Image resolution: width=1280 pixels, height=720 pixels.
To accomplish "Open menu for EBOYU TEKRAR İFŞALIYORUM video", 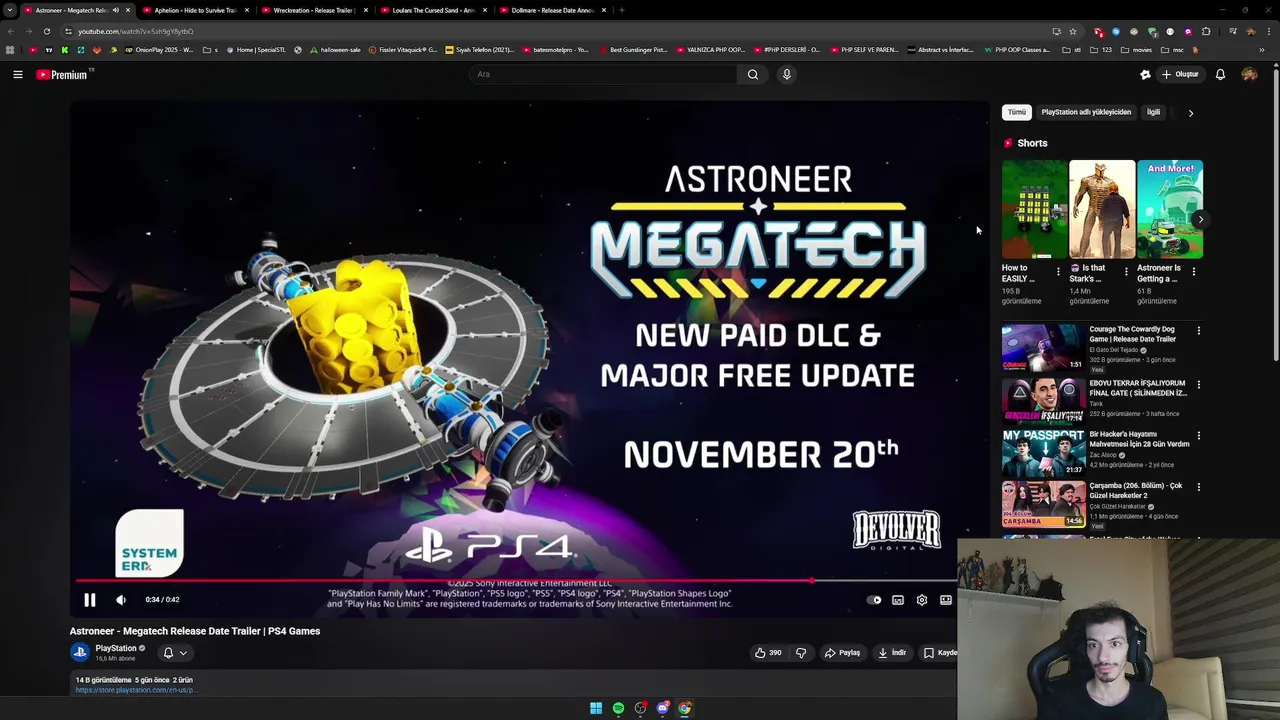I will pos(1198,384).
